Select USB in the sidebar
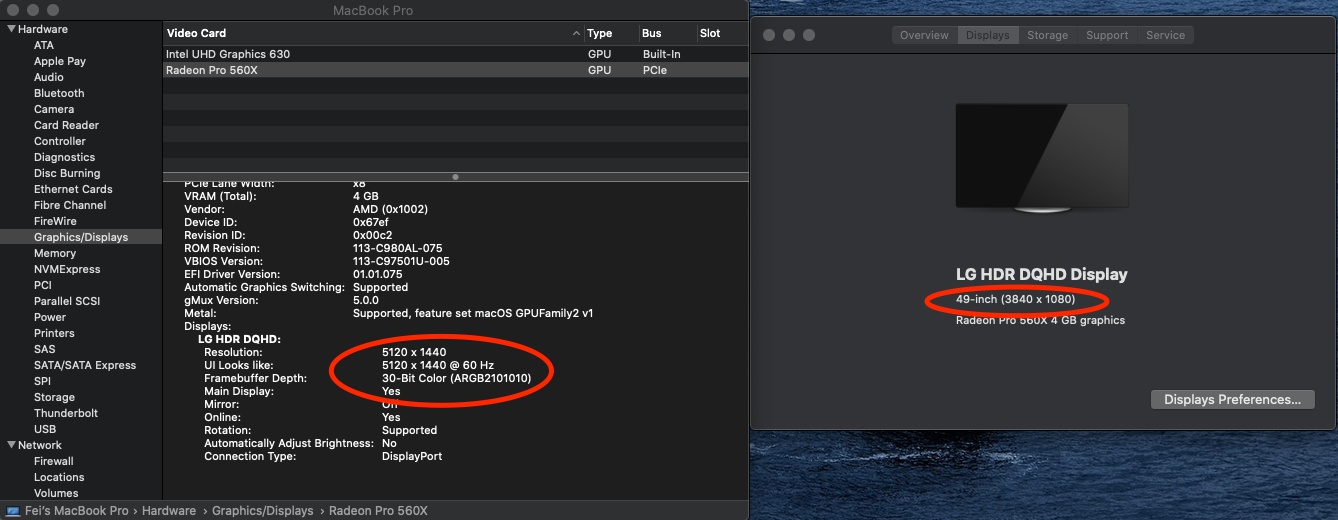1338x520 pixels. point(45,429)
